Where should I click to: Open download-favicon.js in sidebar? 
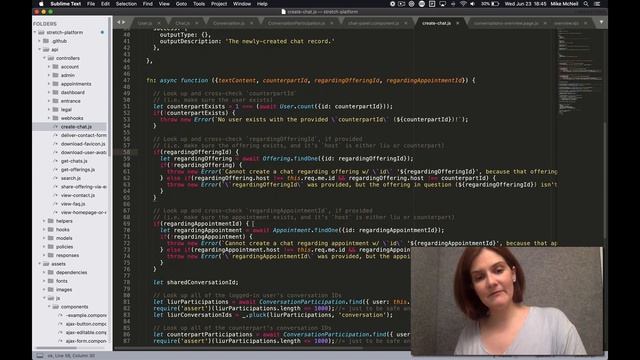coord(83,144)
